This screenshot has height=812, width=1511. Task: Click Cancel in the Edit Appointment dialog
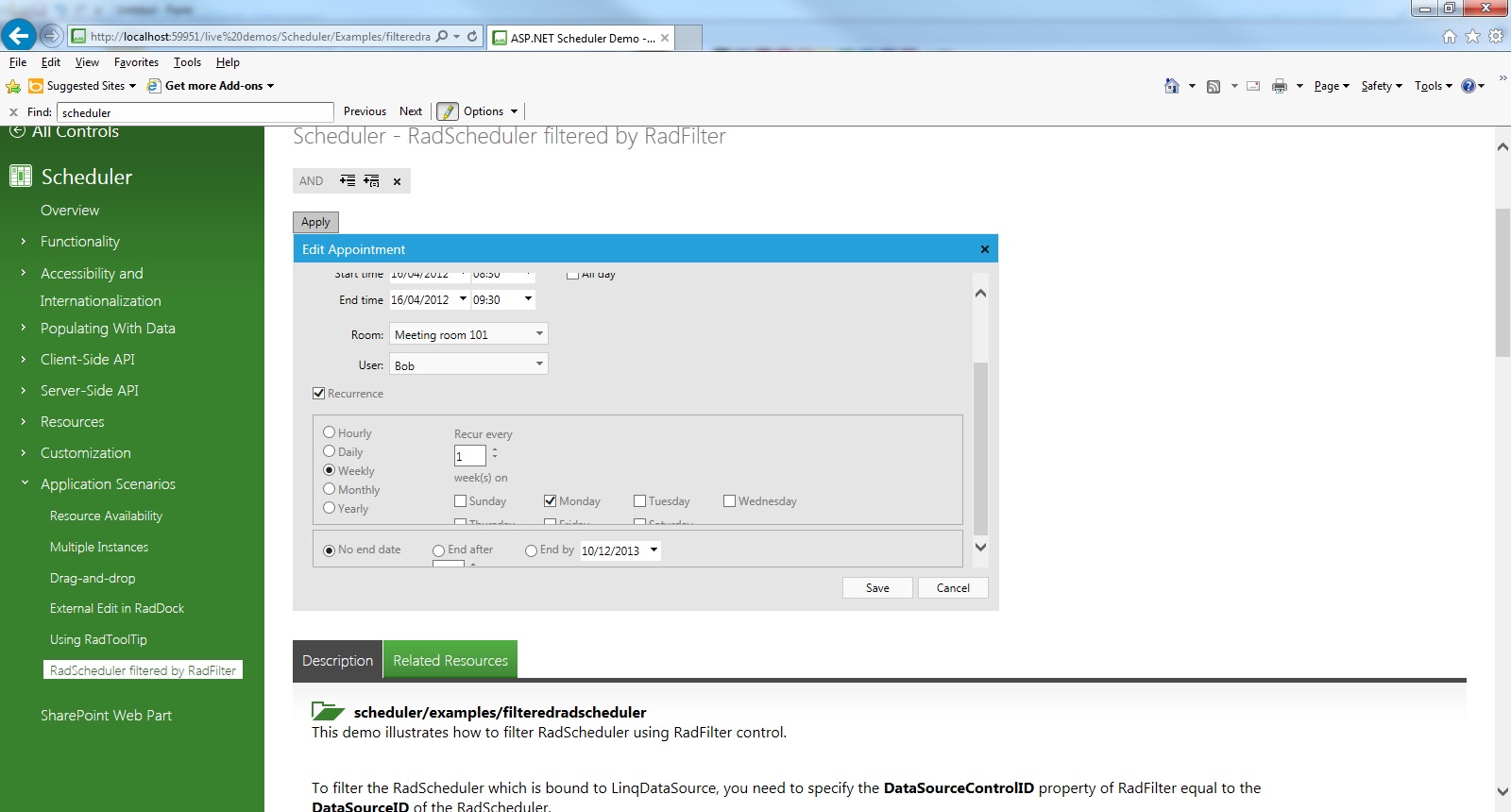coord(953,587)
